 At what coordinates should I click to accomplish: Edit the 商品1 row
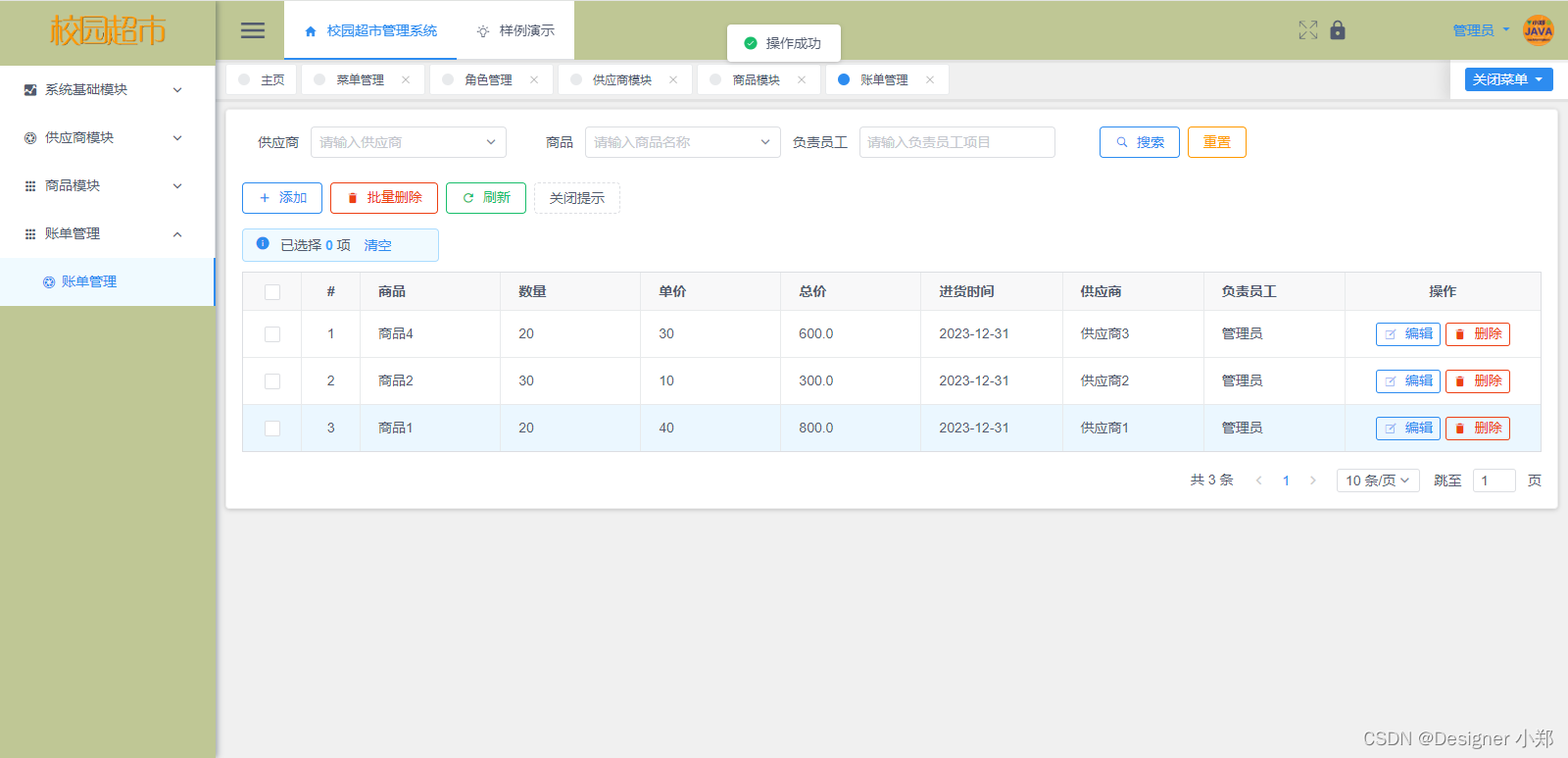pyautogui.click(x=1408, y=429)
